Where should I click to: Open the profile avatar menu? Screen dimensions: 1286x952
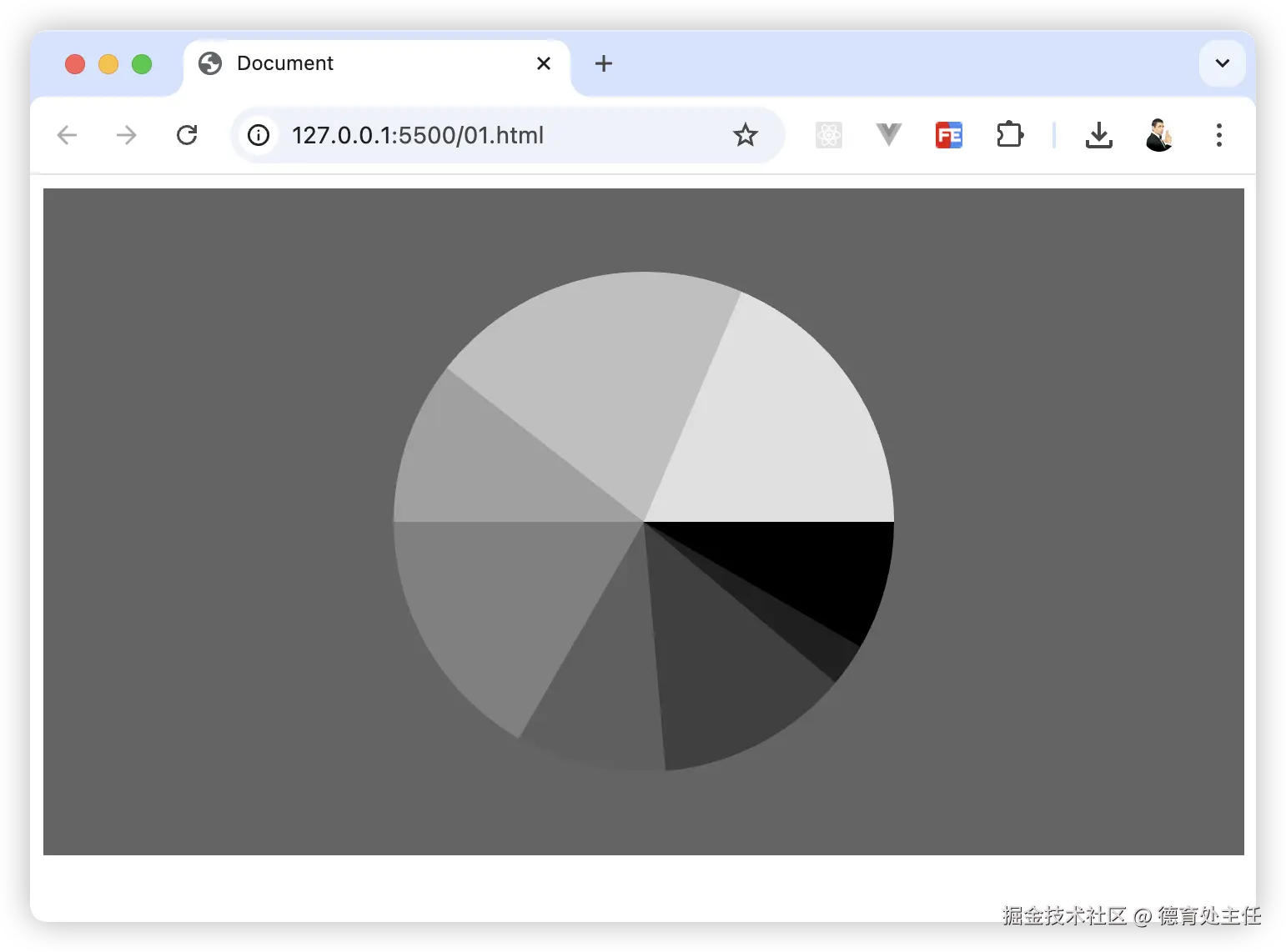1159,135
